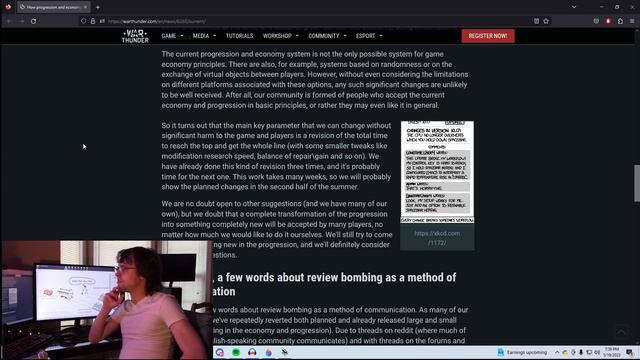Click the page vertical scrollbar thumb
This screenshot has width=640, height=360.
(637, 183)
